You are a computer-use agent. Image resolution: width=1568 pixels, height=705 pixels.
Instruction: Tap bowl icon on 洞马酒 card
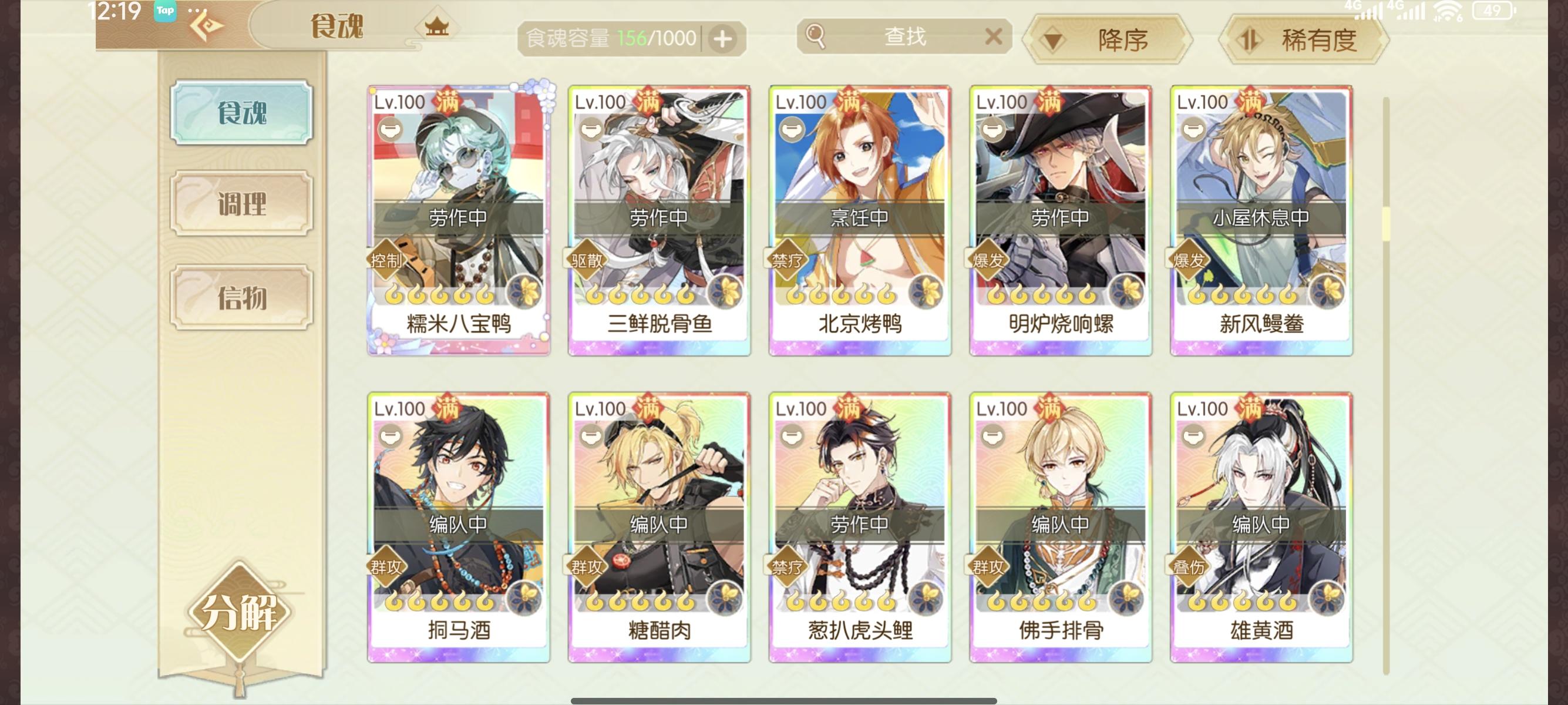tap(390, 436)
